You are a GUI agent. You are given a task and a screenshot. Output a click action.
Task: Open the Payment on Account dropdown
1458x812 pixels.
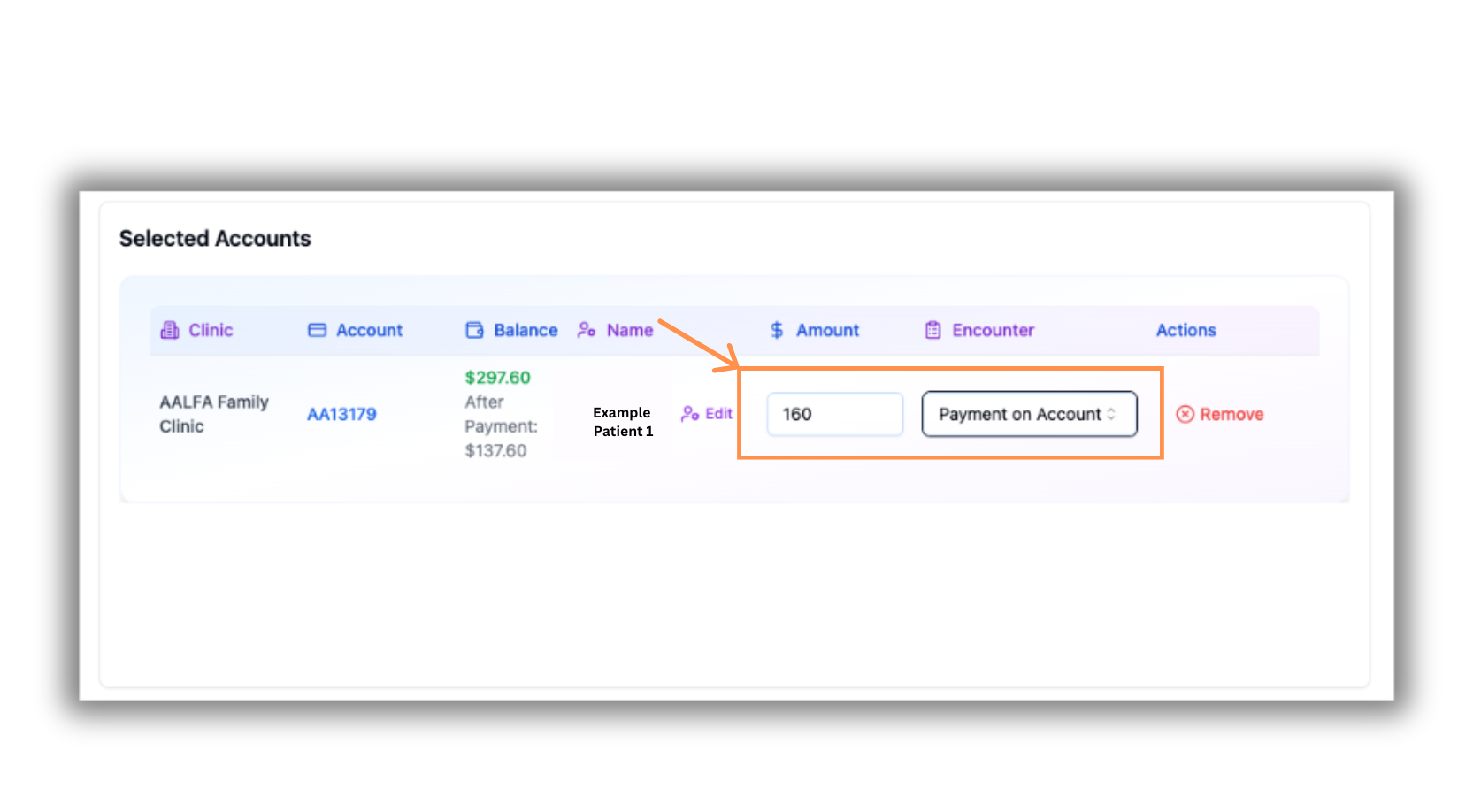(1028, 414)
